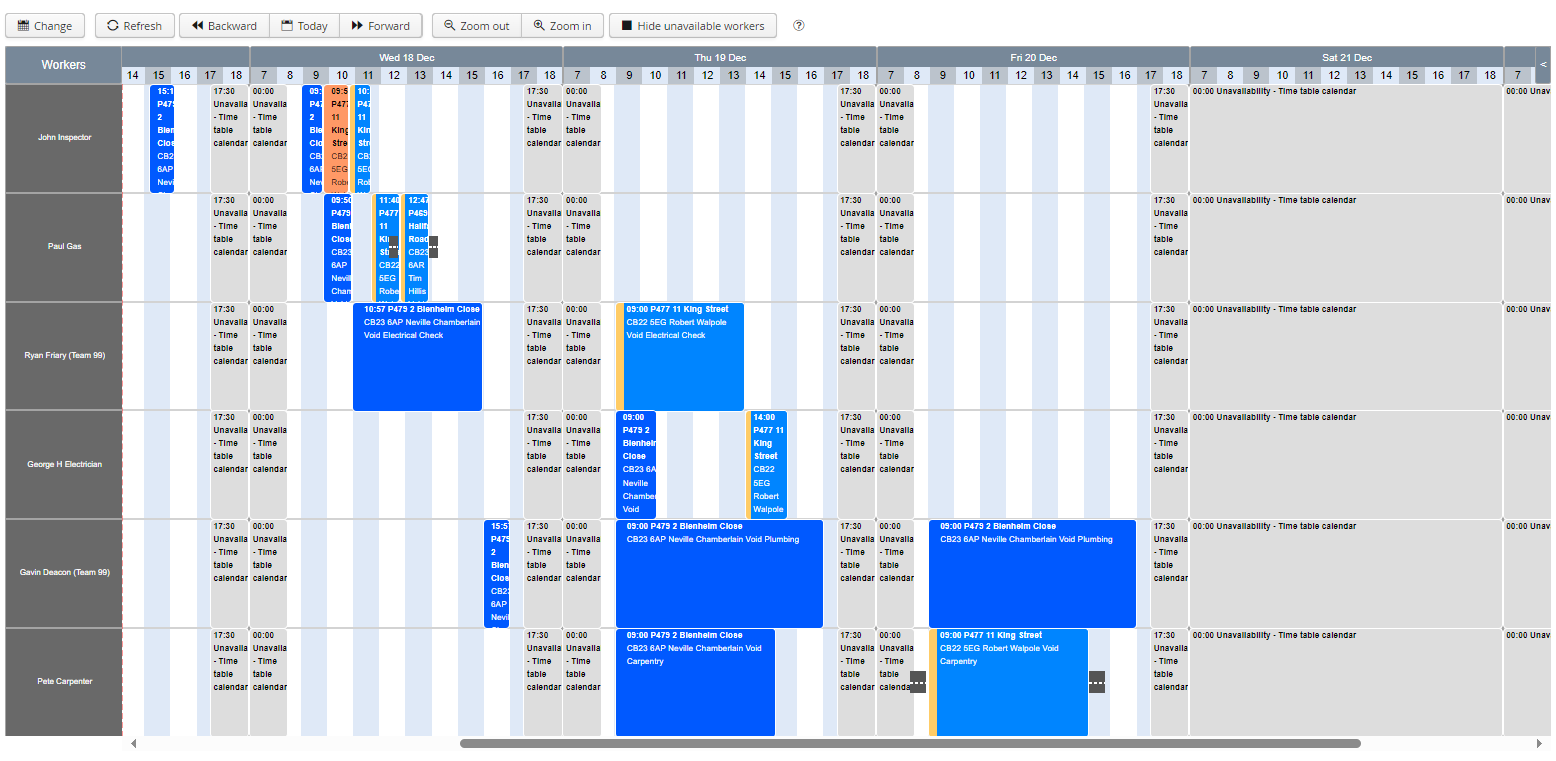Open Paul Gas's 11:40 P477 King Street appointment
This screenshot has height=761, width=1556.
[388, 247]
